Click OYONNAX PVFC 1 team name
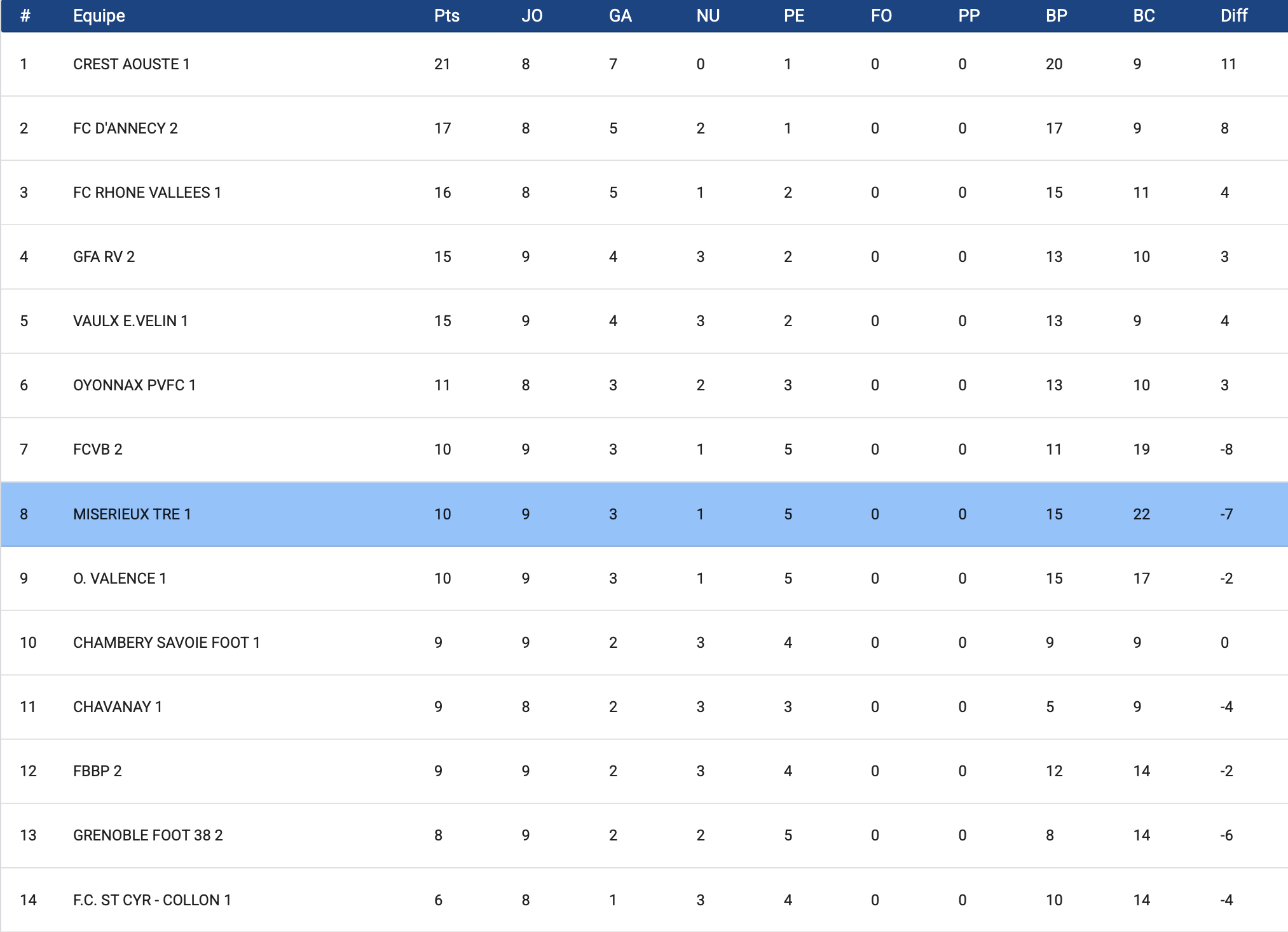 click(x=134, y=385)
